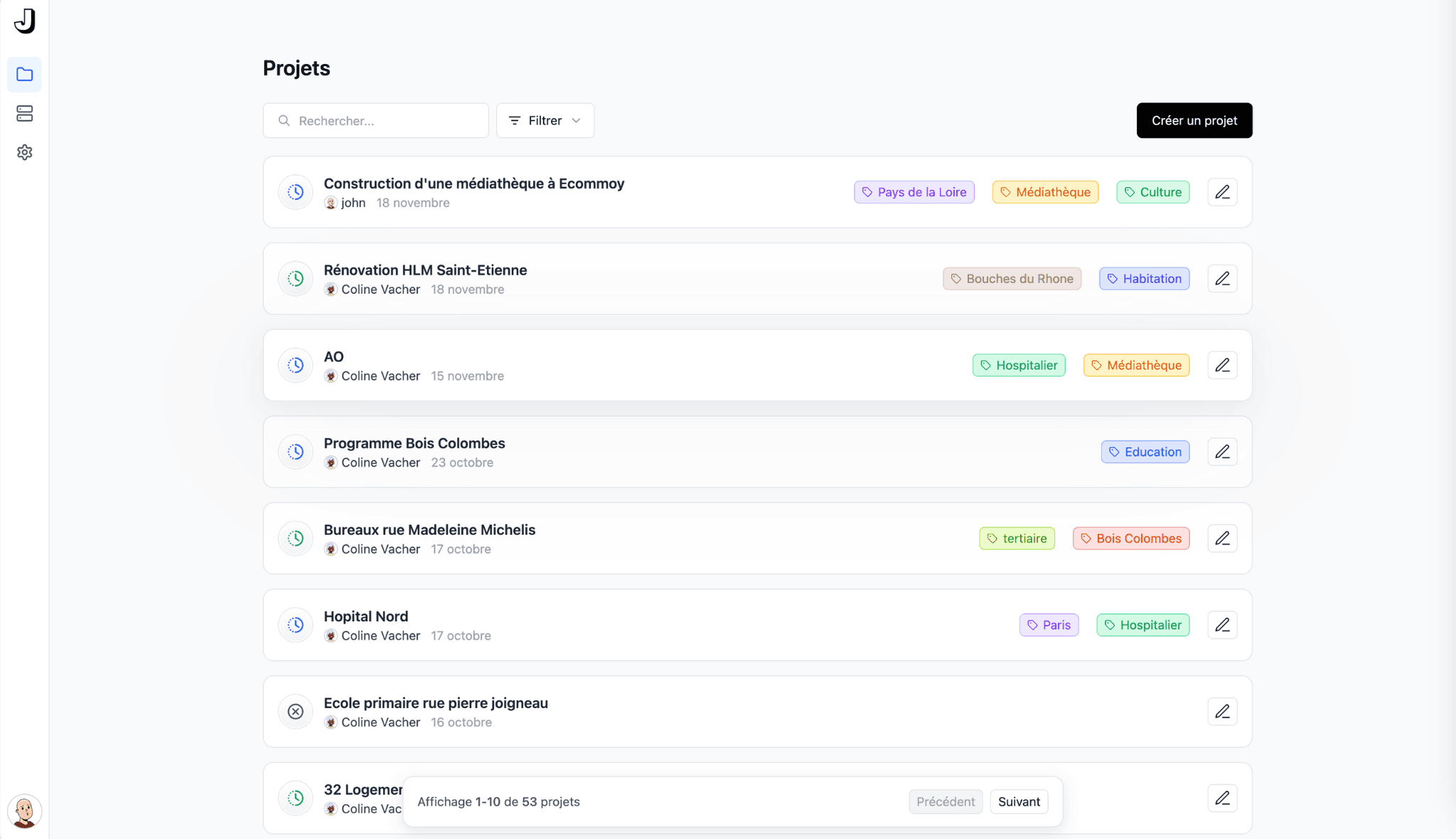
Task: Click the cancelled status icon for Ecole primaire
Action: 296,712
